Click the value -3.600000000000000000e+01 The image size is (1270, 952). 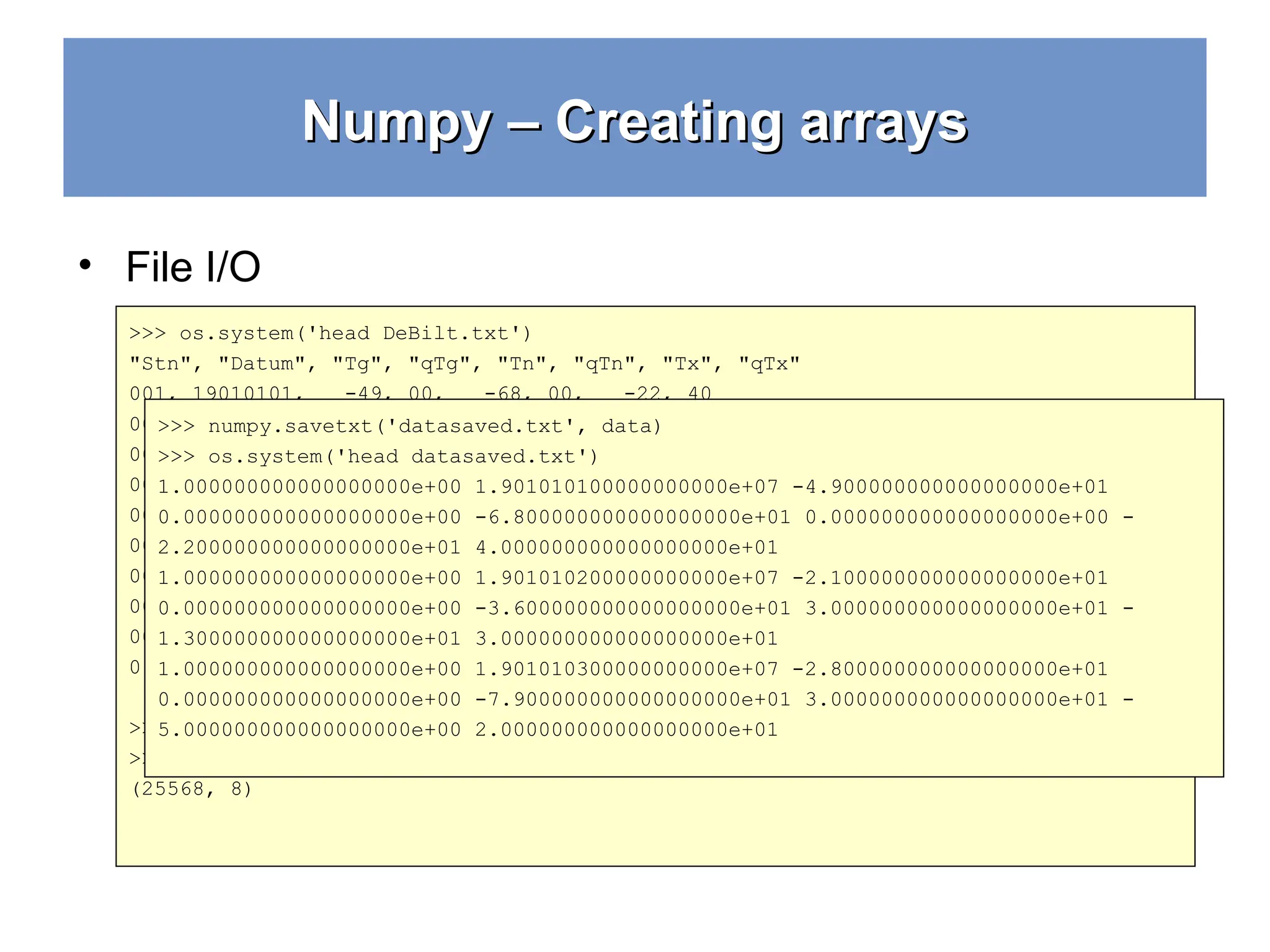point(633,609)
